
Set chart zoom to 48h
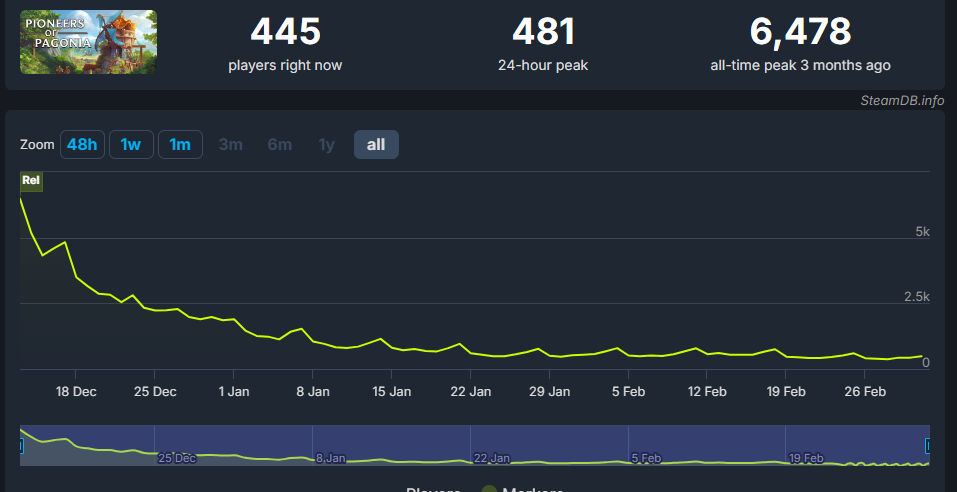click(82, 145)
